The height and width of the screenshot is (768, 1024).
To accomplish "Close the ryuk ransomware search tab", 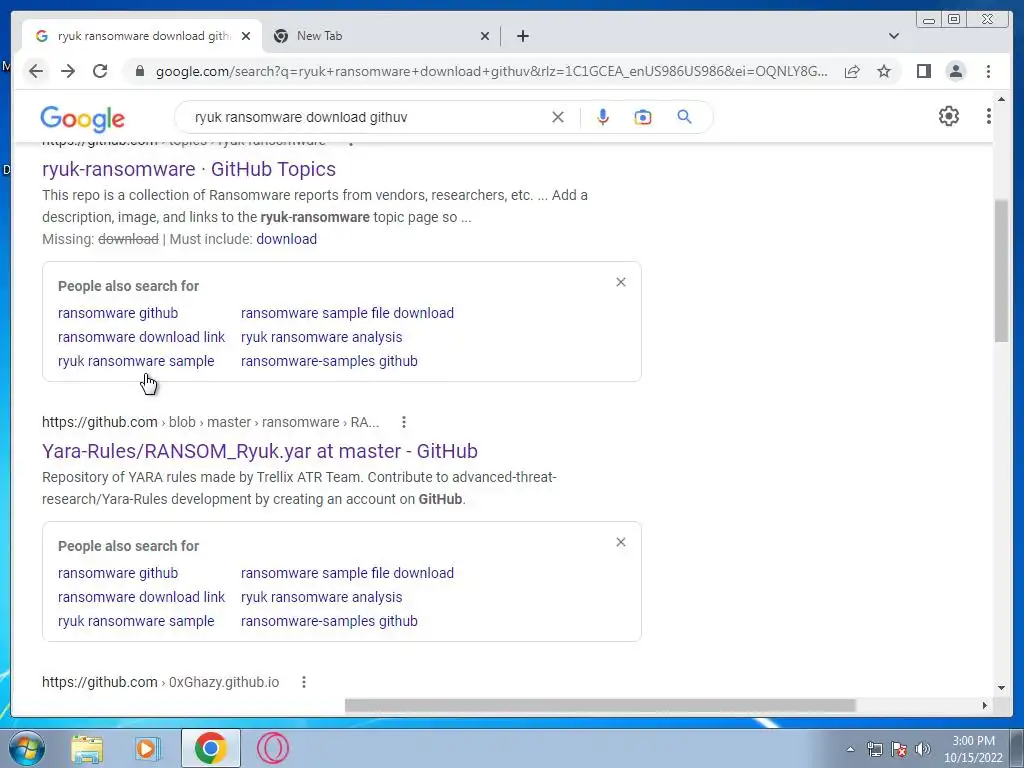I will click(246, 36).
